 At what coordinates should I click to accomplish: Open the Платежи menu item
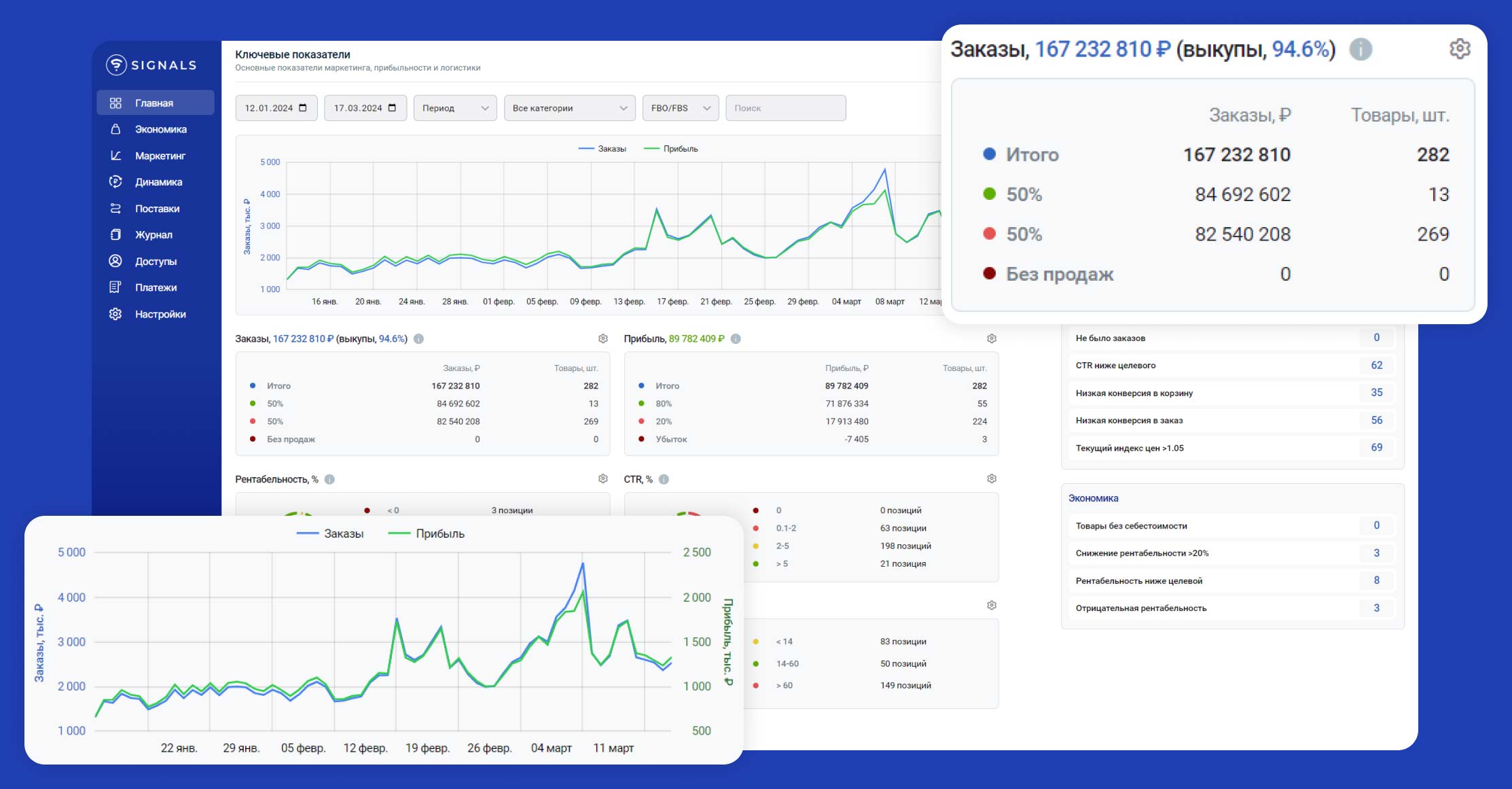point(155,287)
